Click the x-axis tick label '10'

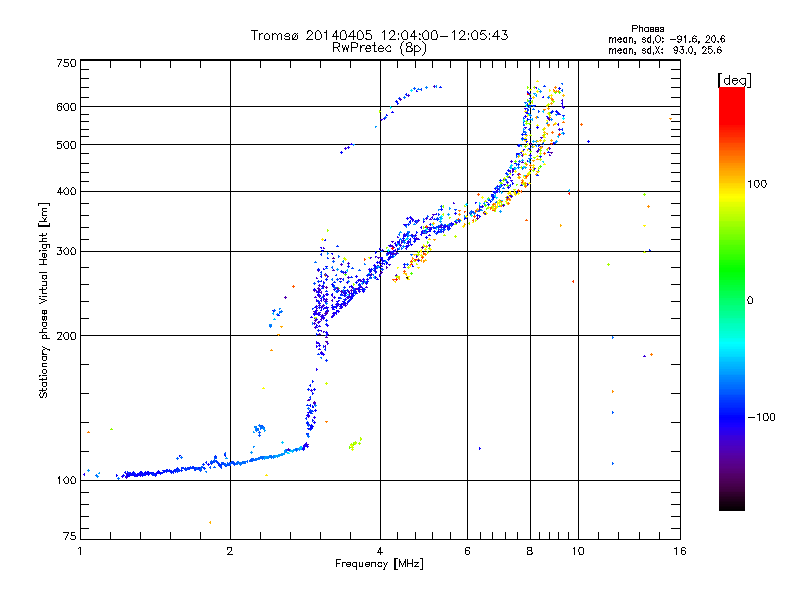point(578,551)
